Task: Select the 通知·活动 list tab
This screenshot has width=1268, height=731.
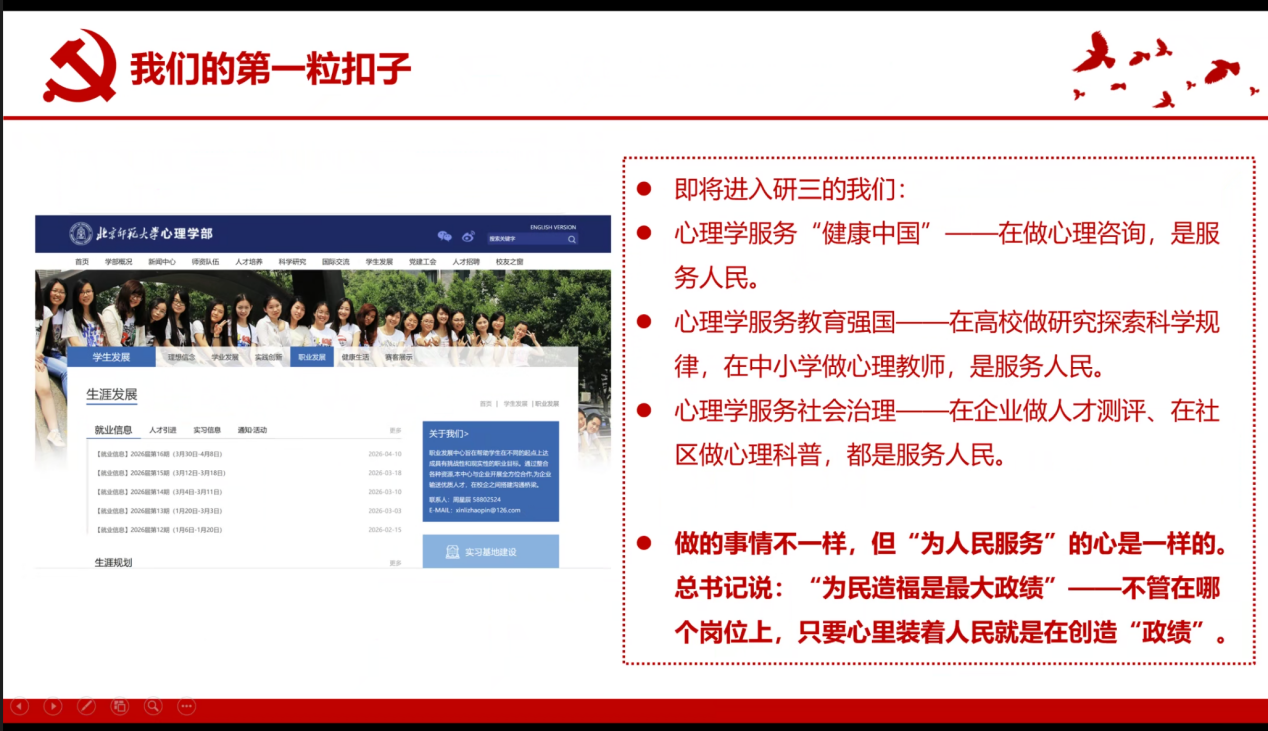Action: point(252,430)
